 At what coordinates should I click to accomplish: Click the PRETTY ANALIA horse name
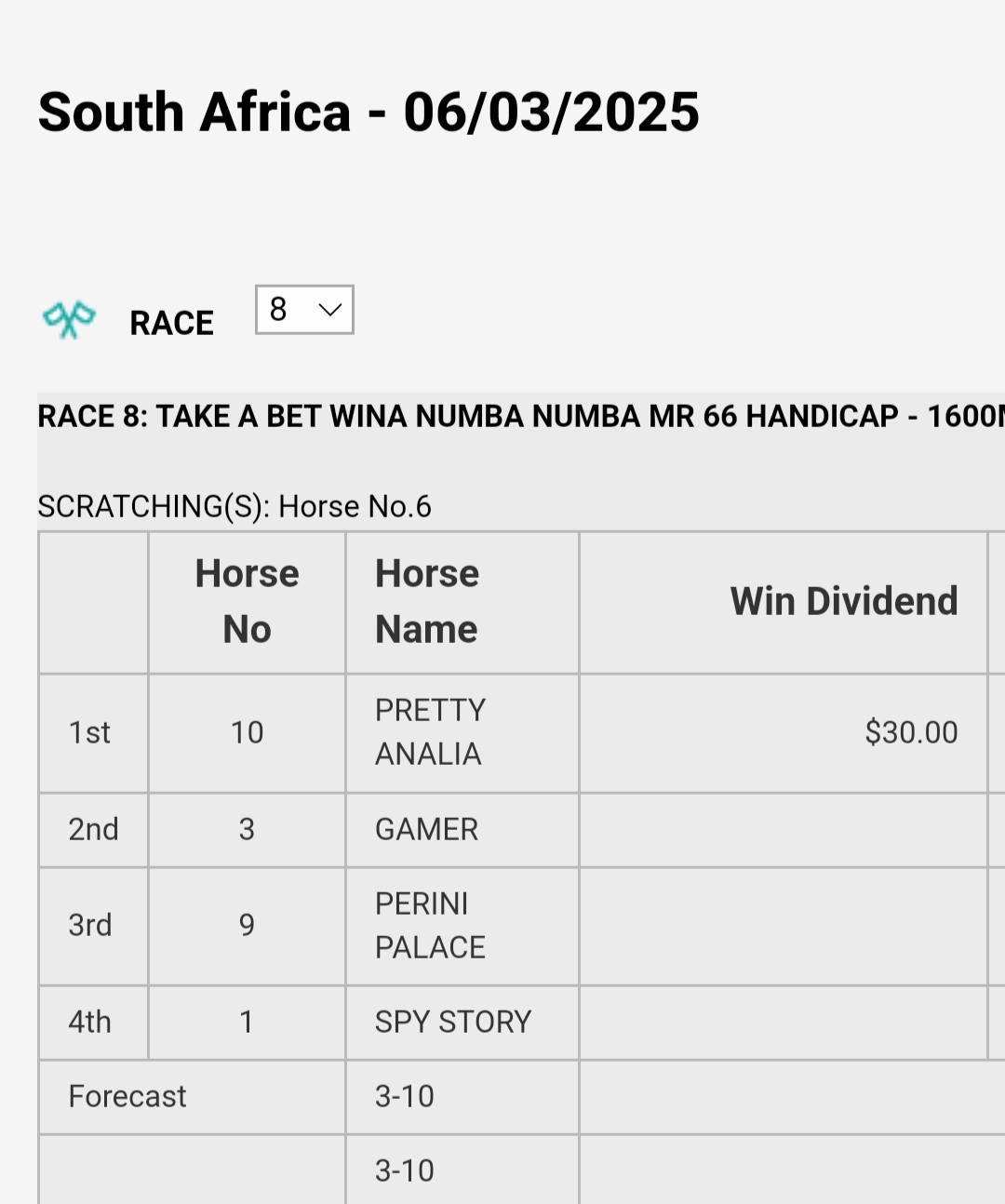tap(430, 731)
